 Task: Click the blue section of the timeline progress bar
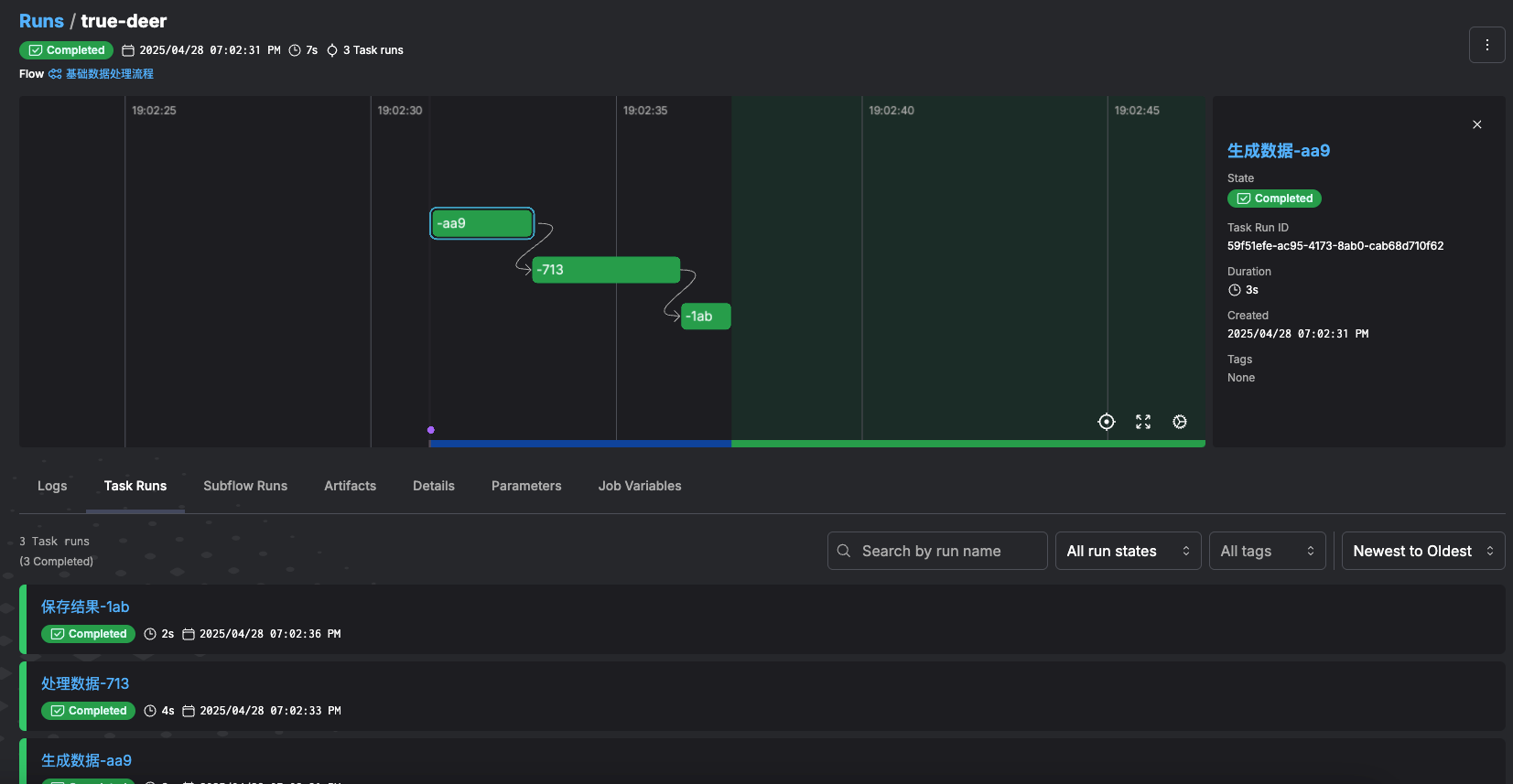[580, 444]
